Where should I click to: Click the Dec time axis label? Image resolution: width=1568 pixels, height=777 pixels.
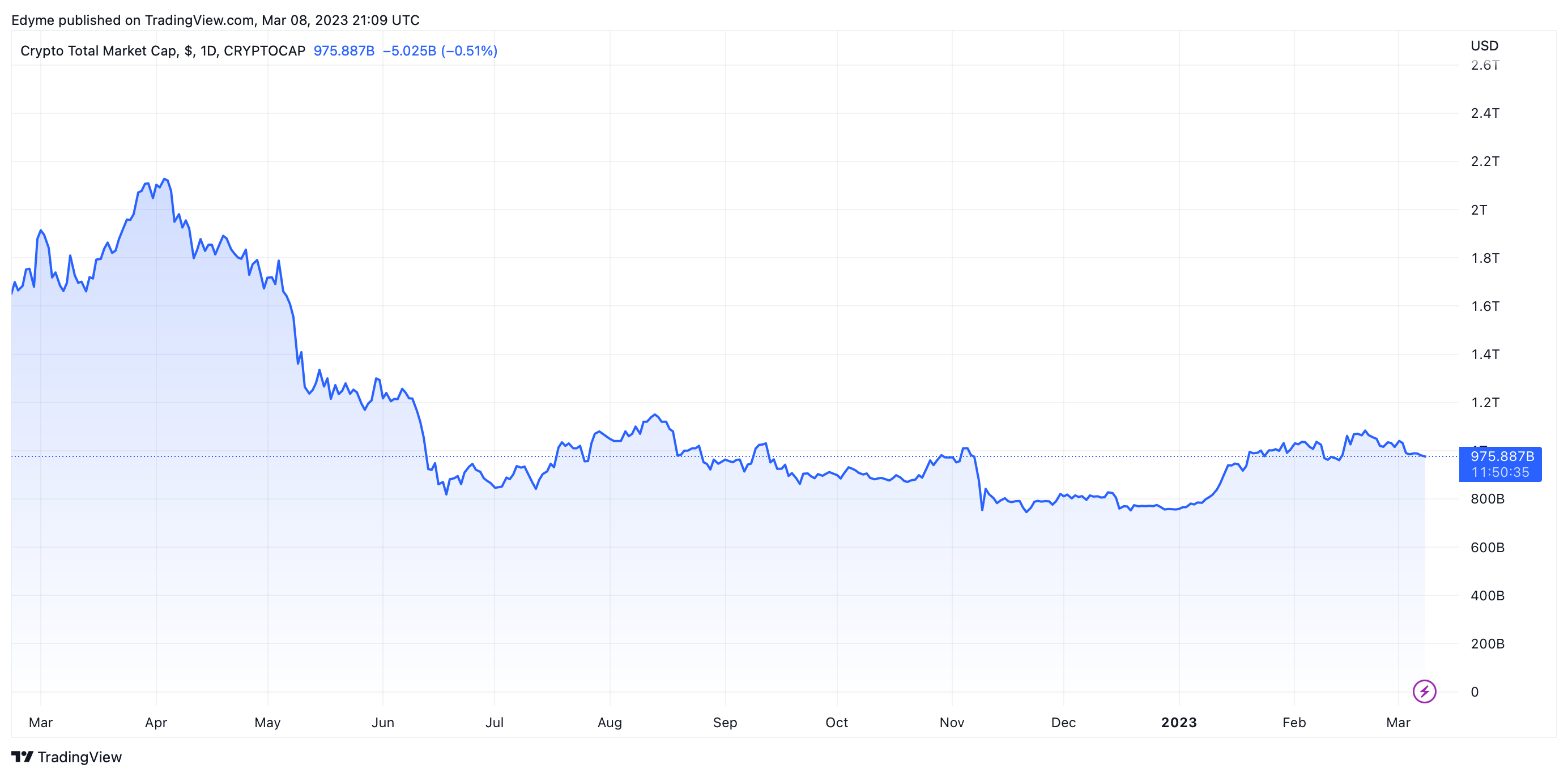[x=1063, y=722]
